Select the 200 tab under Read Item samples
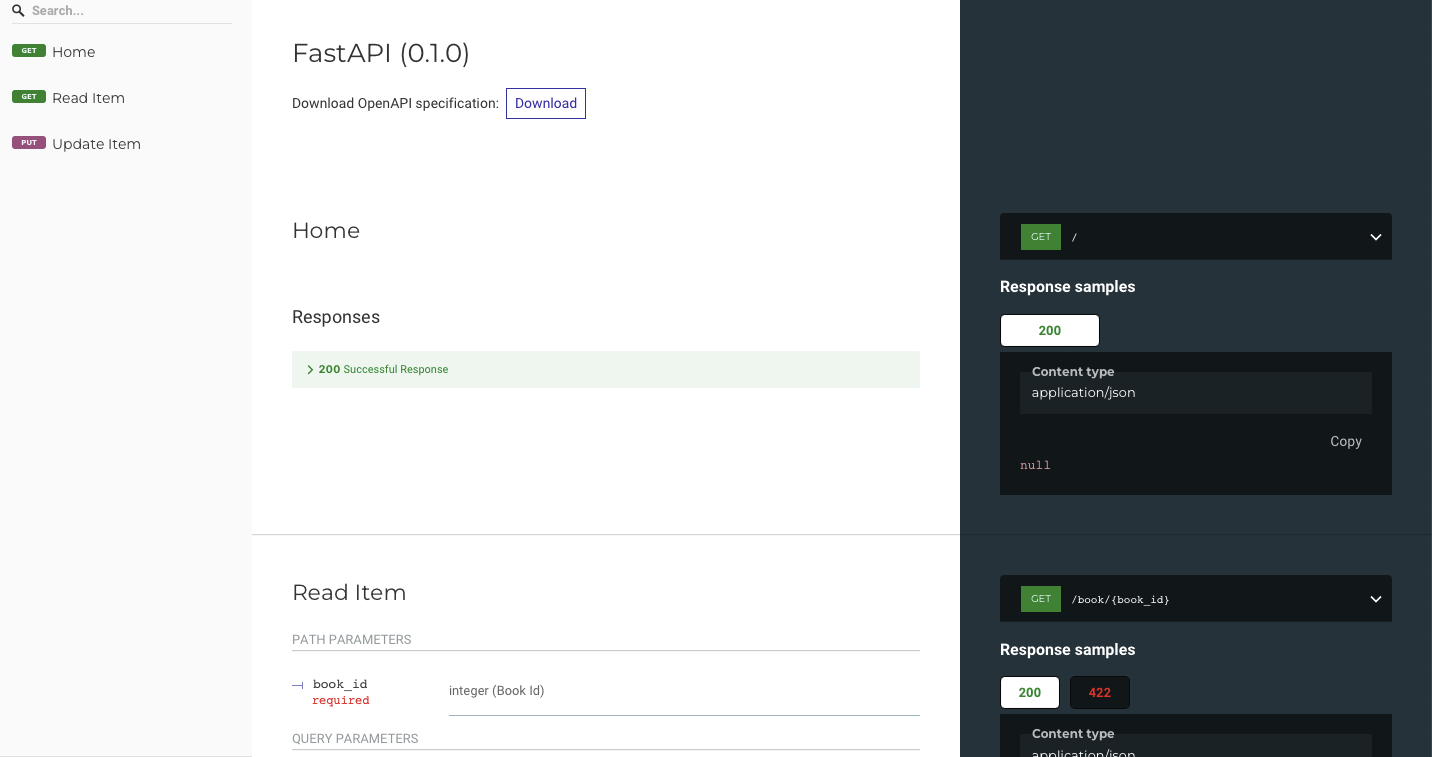 click(1030, 692)
